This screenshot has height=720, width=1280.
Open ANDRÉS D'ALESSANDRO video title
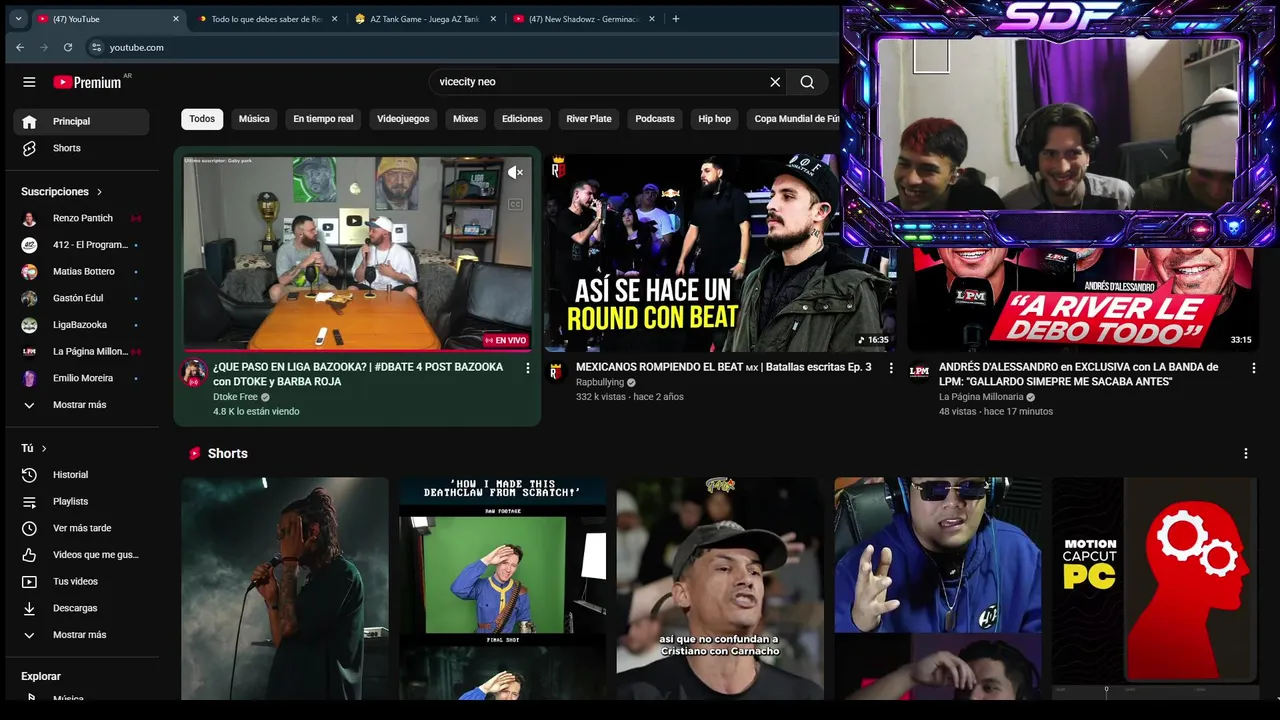1078,374
